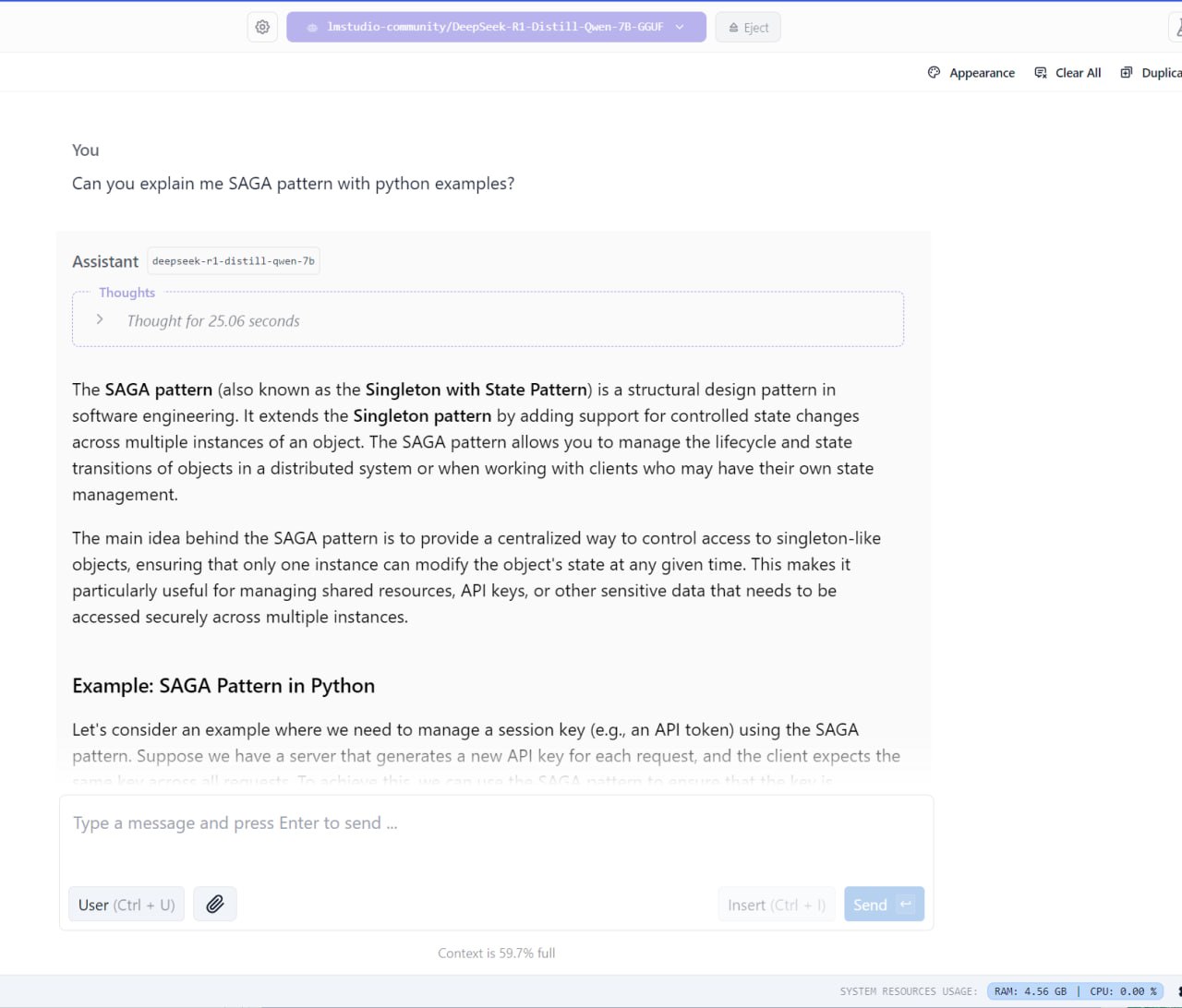Collapse the 'Thought for 25.06 seconds' block
The image size is (1182, 1008).
pyautogui.click(x=212, y=320)
